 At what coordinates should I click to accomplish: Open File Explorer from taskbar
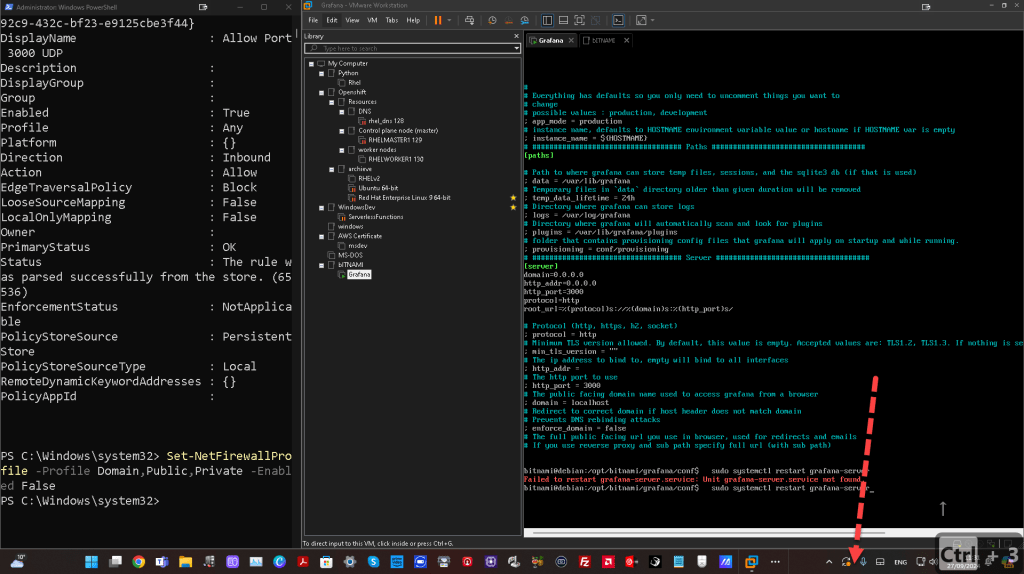pyautogui.click(x=185, y=562)
